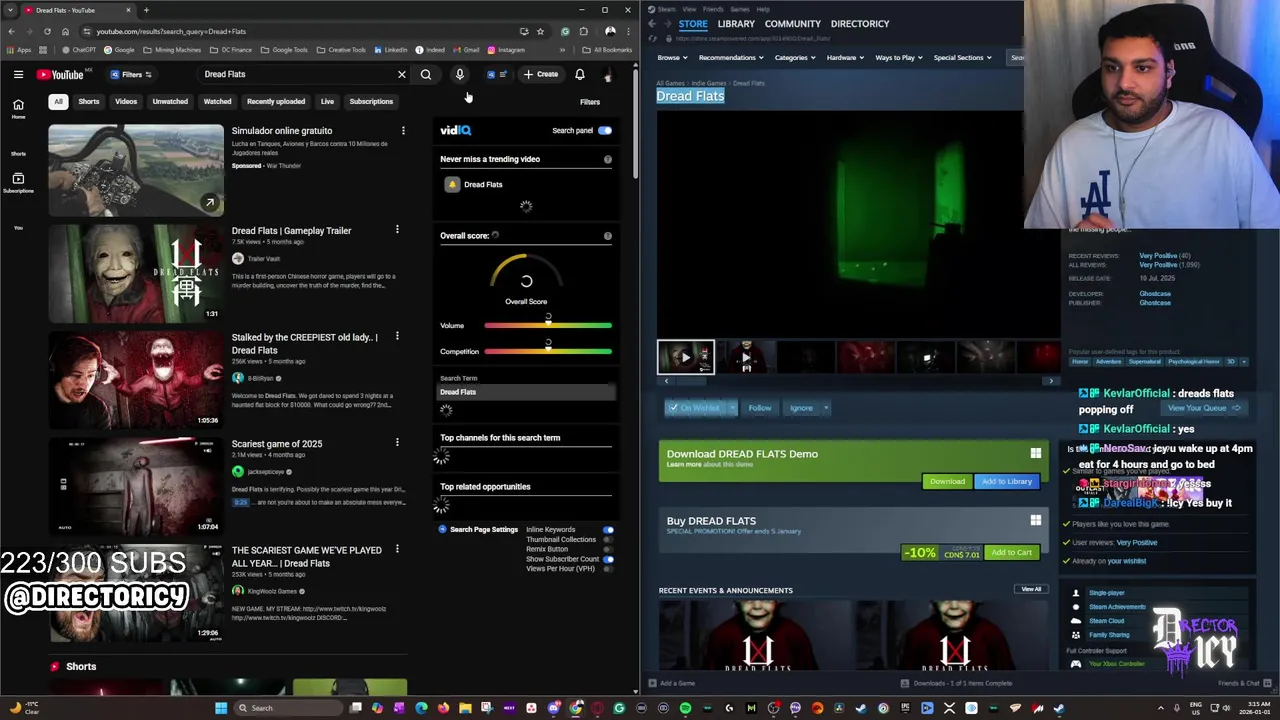Viewport: 1280px width, 720px height.
Task: Follow Dread Flats on Steam
Action: click(x=760, y=408)
